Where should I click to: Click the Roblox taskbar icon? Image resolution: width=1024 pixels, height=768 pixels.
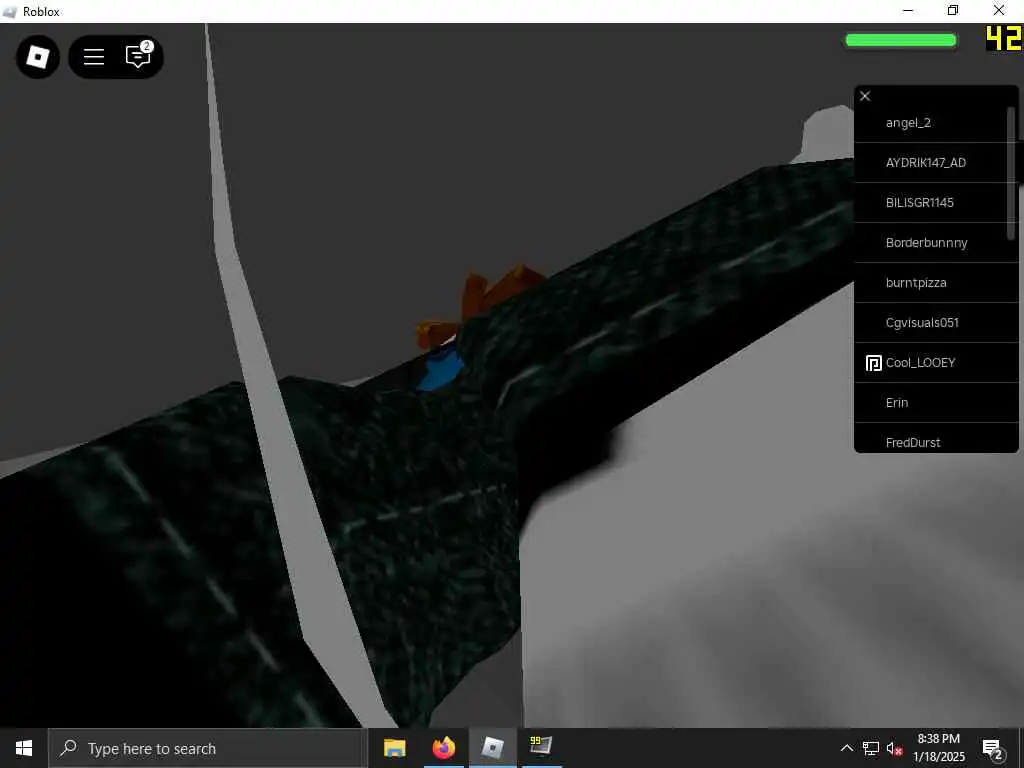[492, 748]
